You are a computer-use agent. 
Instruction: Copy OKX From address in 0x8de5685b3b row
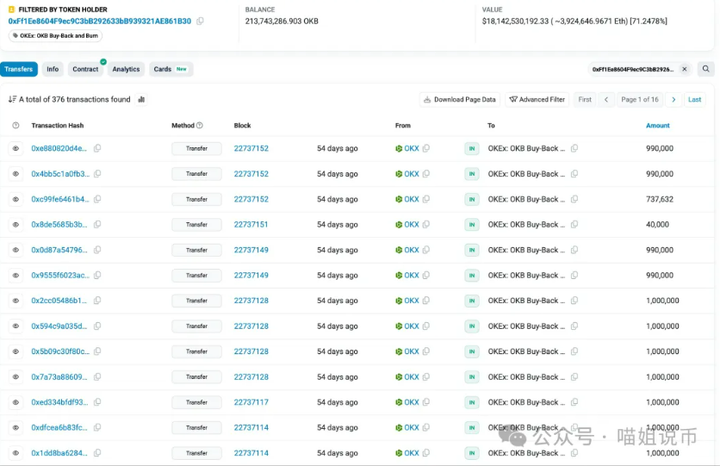point(426,225)
